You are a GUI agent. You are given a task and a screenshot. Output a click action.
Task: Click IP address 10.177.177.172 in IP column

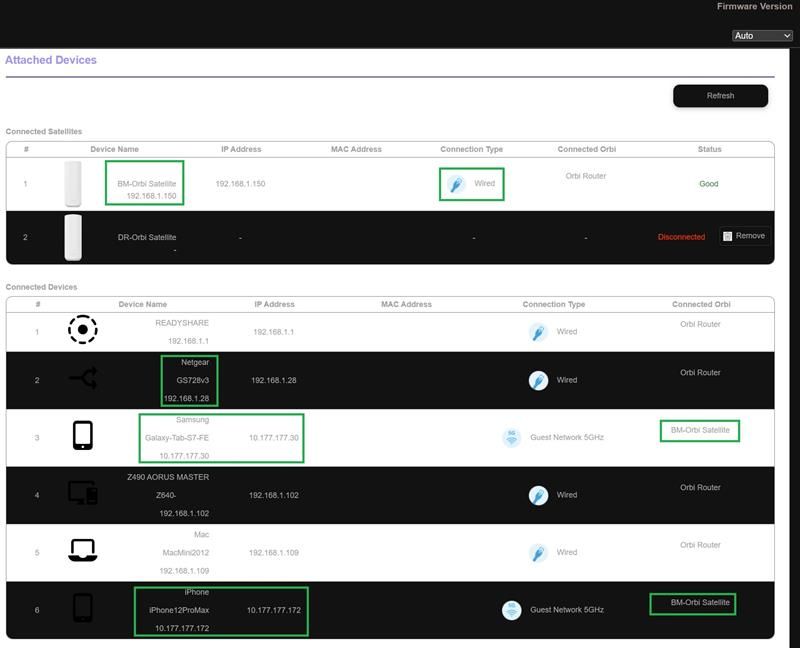click(273, 610)
